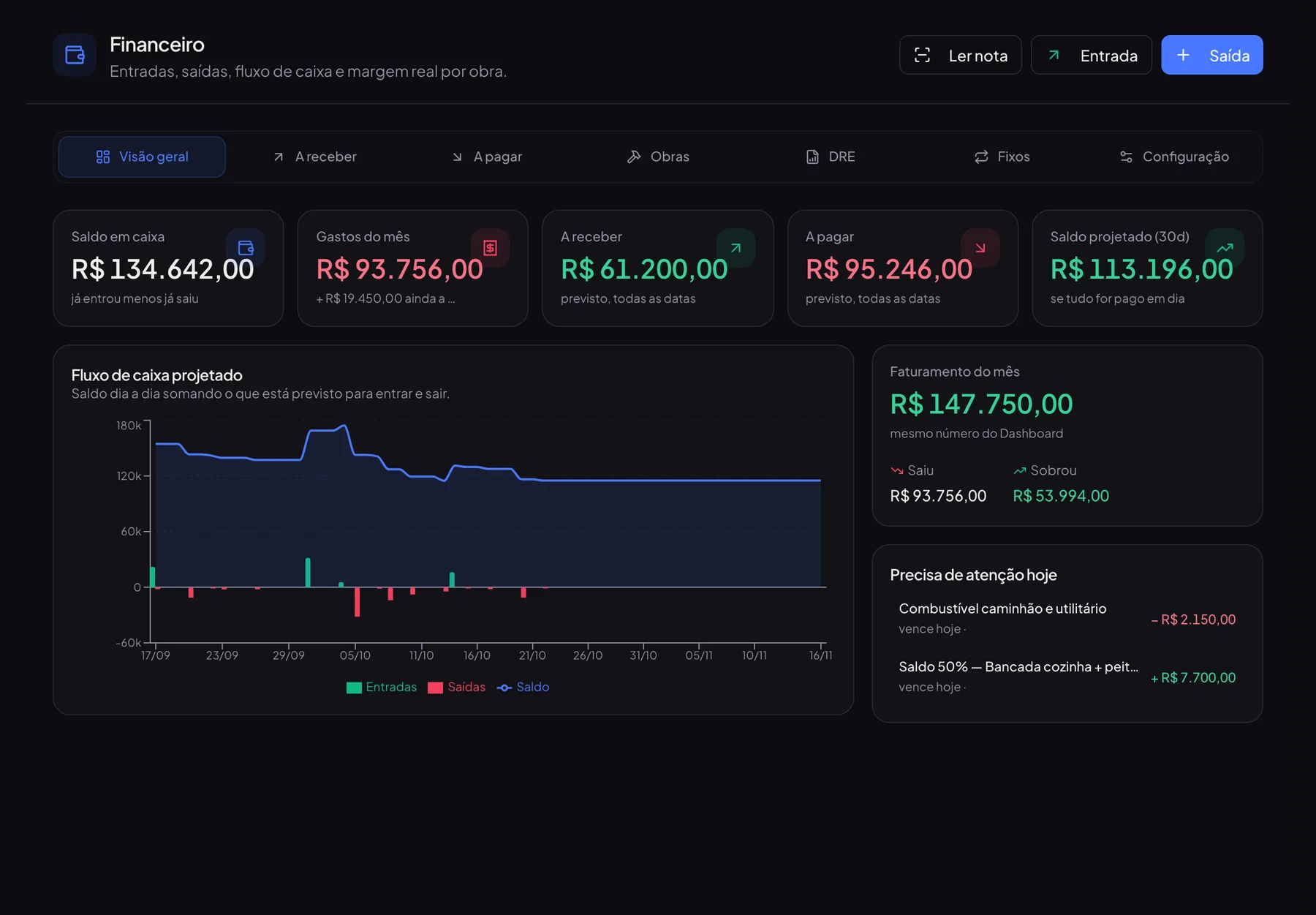Click the grid icon beside Visão geral

click(x=103, y=157)
